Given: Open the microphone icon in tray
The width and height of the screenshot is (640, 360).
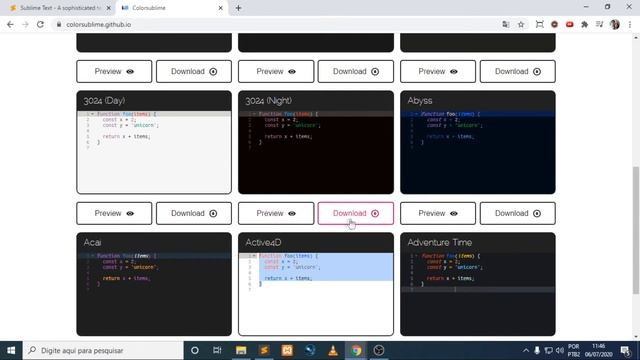Looking at the screenshot, I should (537, 350).
